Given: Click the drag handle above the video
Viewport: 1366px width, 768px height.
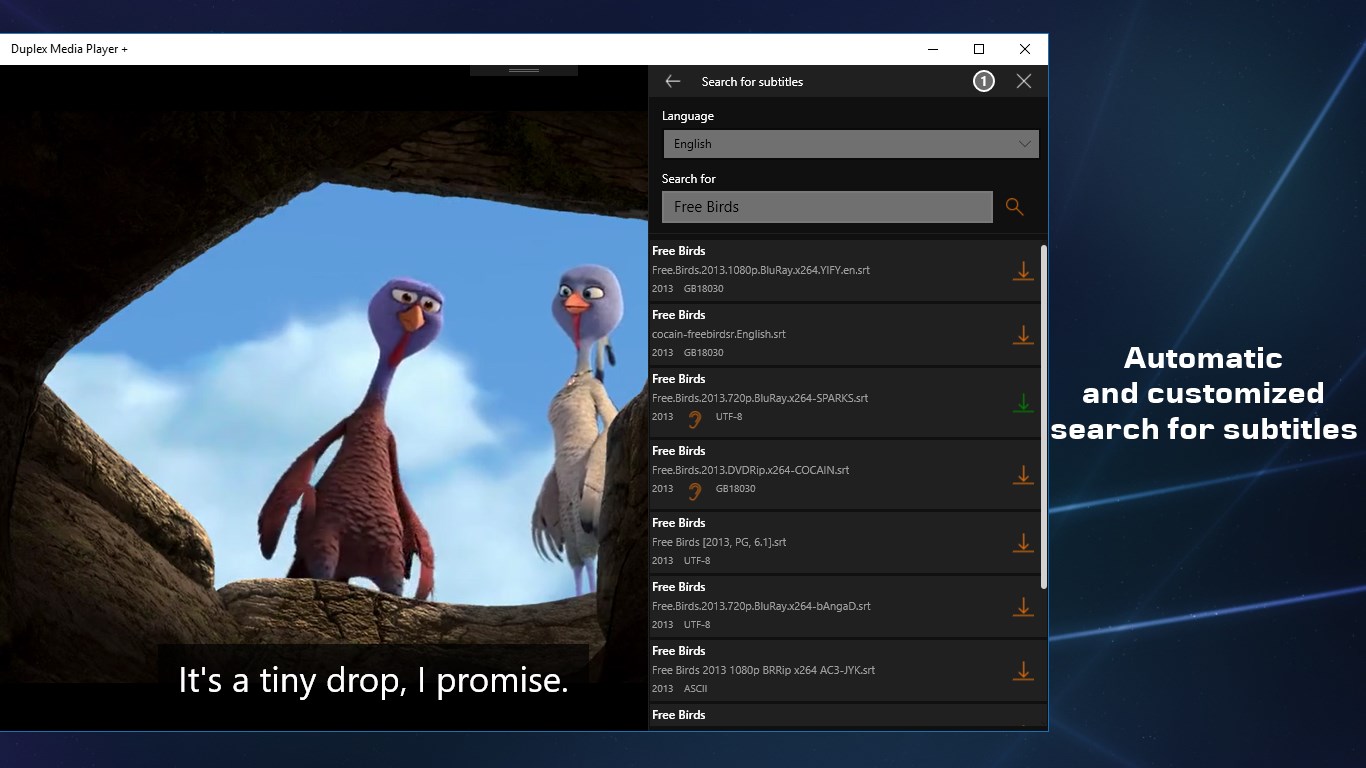Looking at the screenshot, I should (x=524, y=70).
